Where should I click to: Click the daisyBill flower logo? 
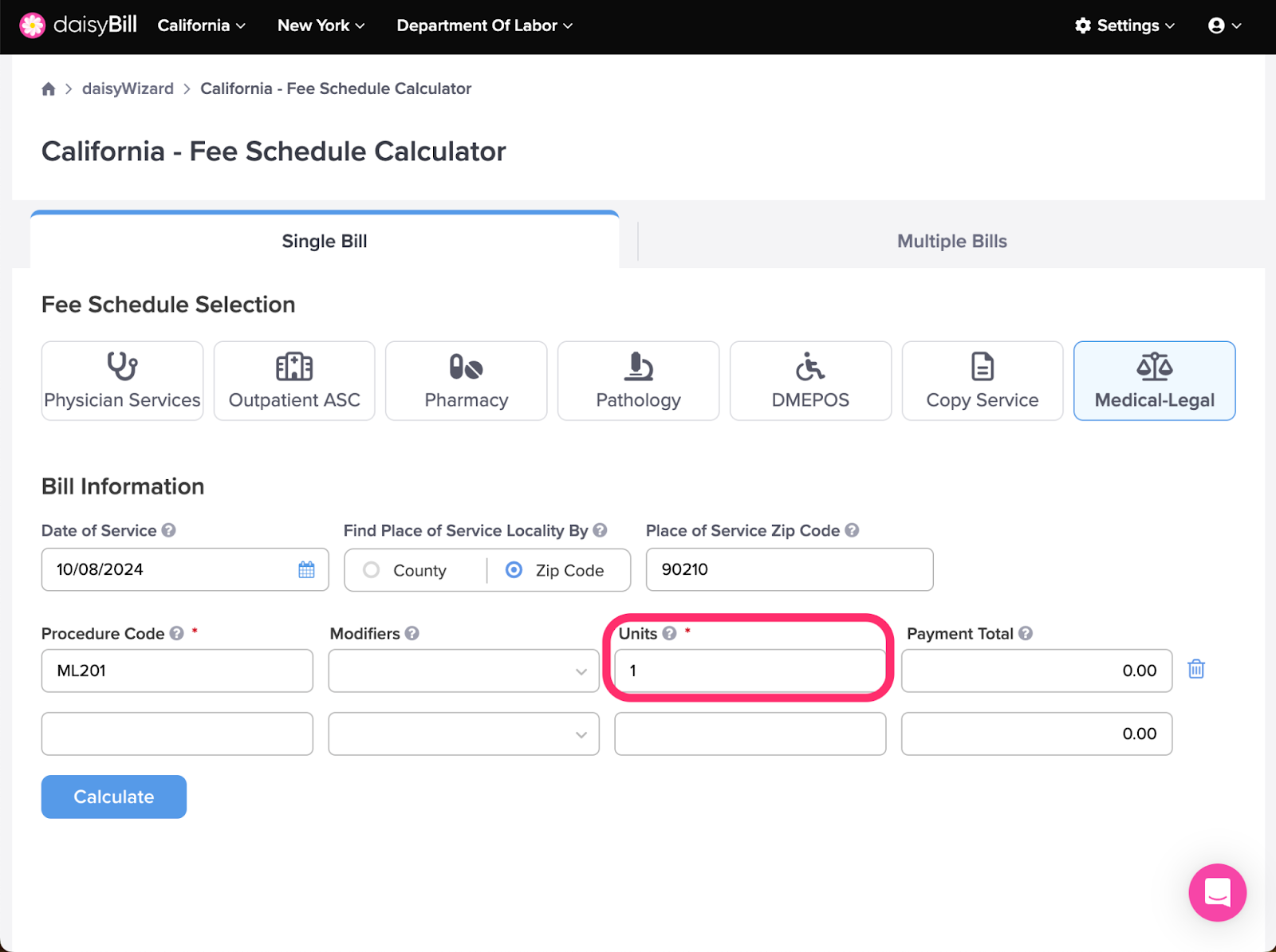tap(33, 26)
